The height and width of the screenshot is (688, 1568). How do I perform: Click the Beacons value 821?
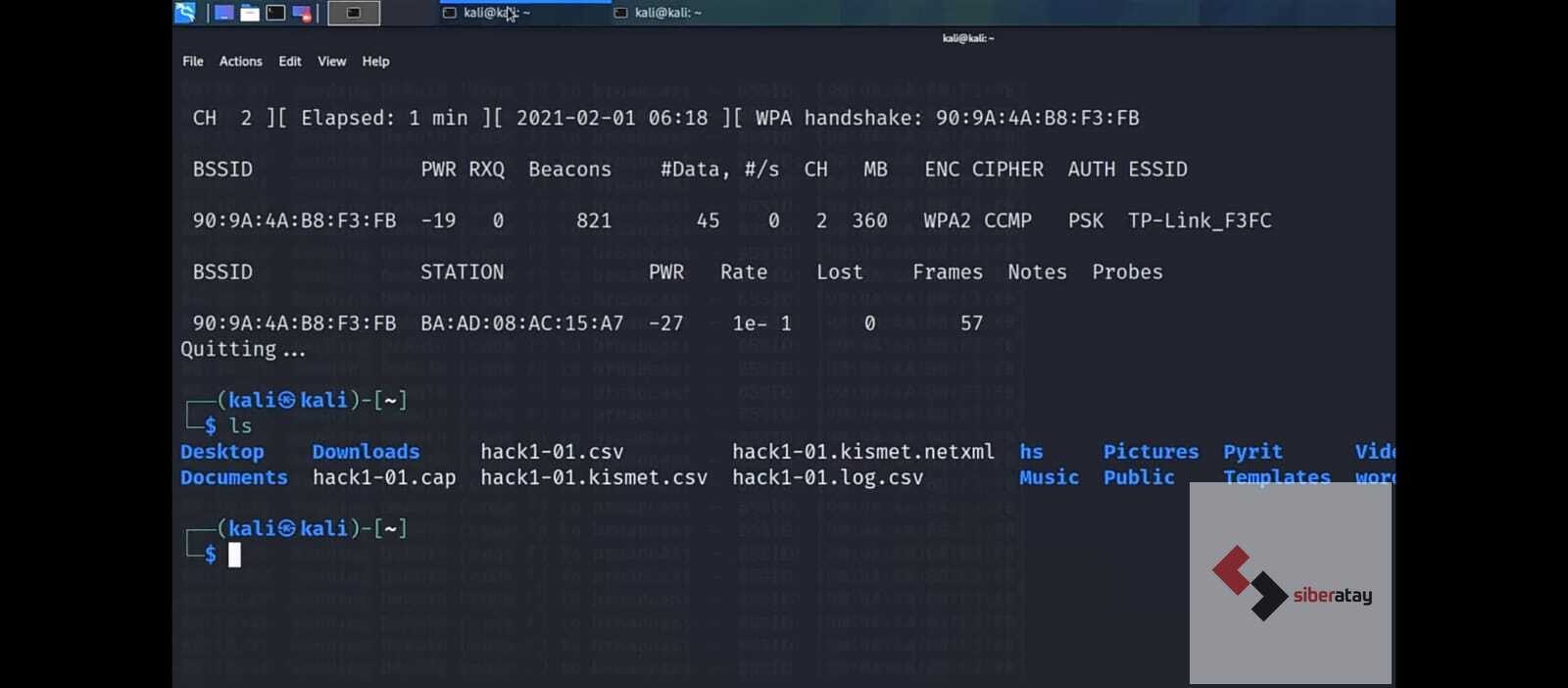click(x=594, y=221)
